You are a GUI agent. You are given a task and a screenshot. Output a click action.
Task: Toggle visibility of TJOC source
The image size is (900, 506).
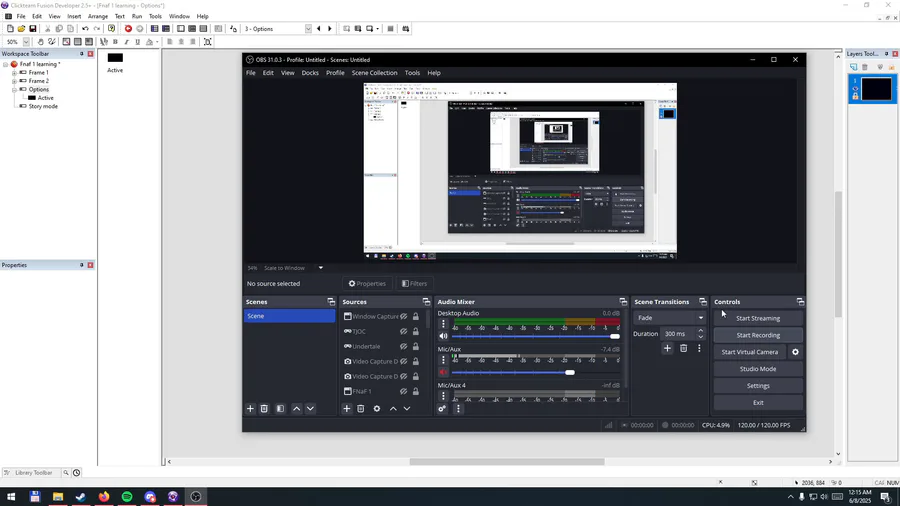click(x=404, y=331)
